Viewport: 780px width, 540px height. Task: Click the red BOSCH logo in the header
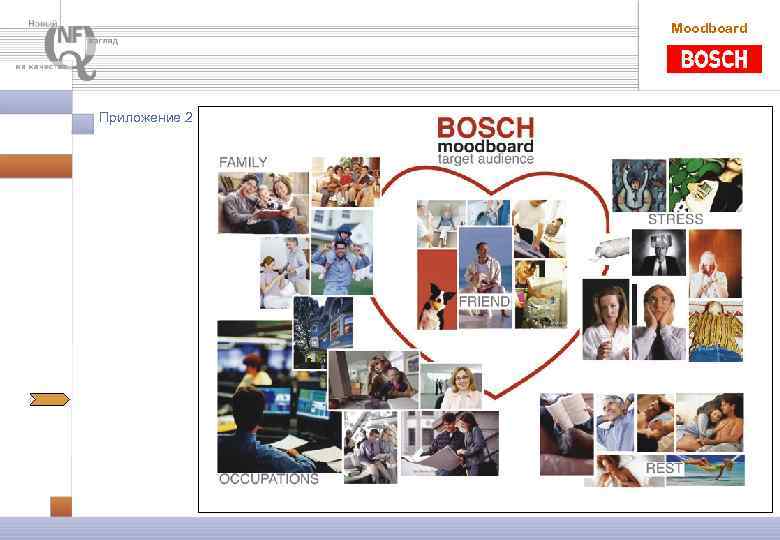(714, 59)
